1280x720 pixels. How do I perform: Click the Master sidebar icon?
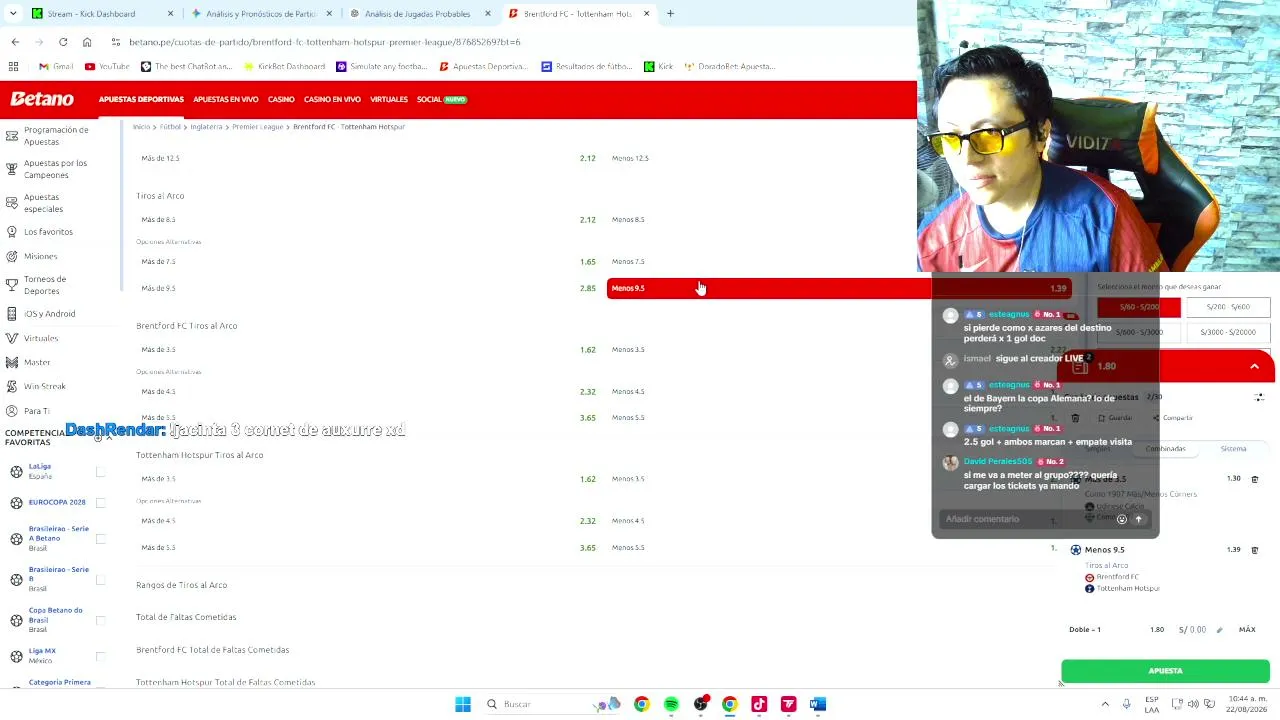click(12, 362)
